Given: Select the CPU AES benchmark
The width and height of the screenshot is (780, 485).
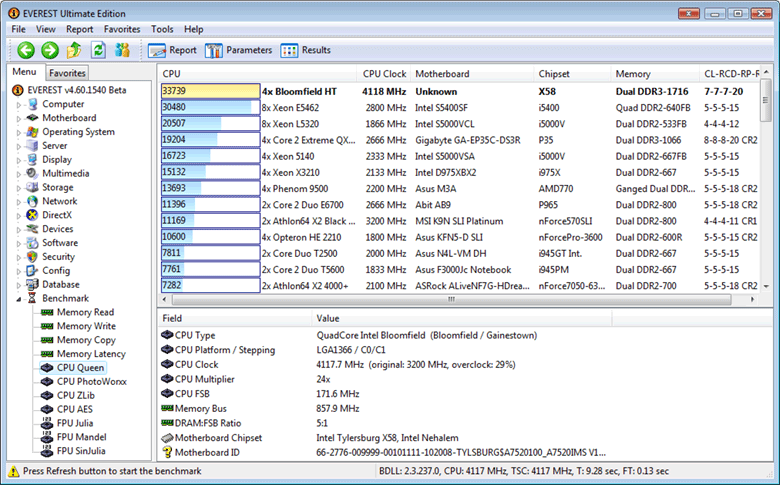Looking at the screenshot, I should 75,409.
